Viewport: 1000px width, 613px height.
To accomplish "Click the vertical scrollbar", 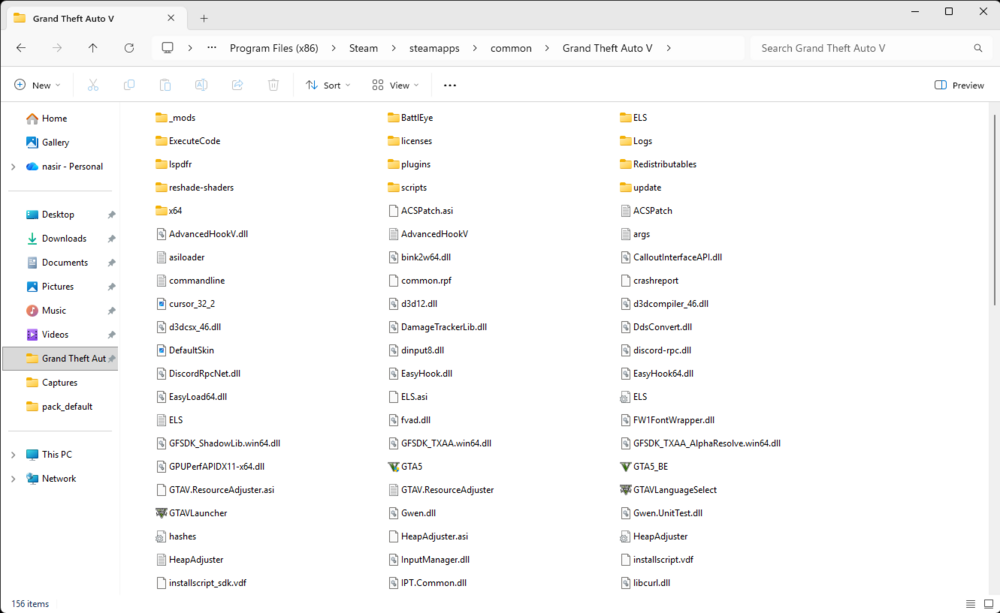I will 994,209.
